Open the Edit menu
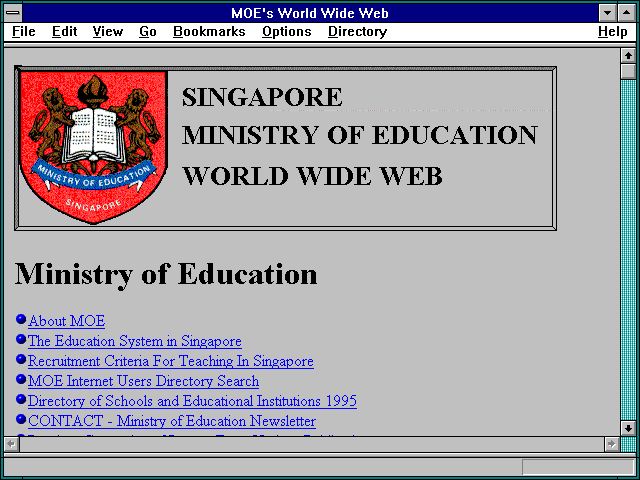Viewport: 640px width, 480px height. pyautogui.click(x=64, y=31)
